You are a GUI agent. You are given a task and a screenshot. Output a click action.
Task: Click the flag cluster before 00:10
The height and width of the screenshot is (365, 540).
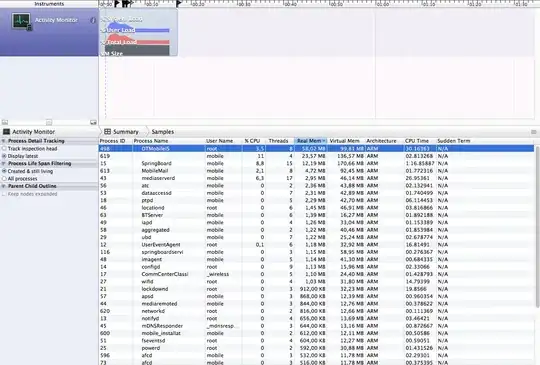127,4
